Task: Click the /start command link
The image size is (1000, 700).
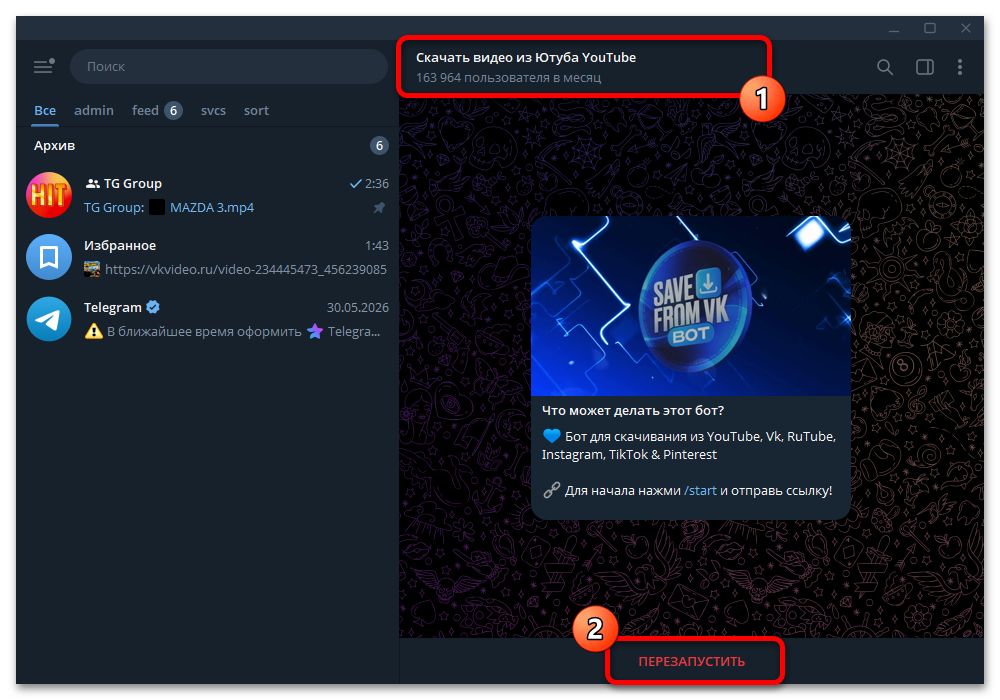Action: click(700, 490)
